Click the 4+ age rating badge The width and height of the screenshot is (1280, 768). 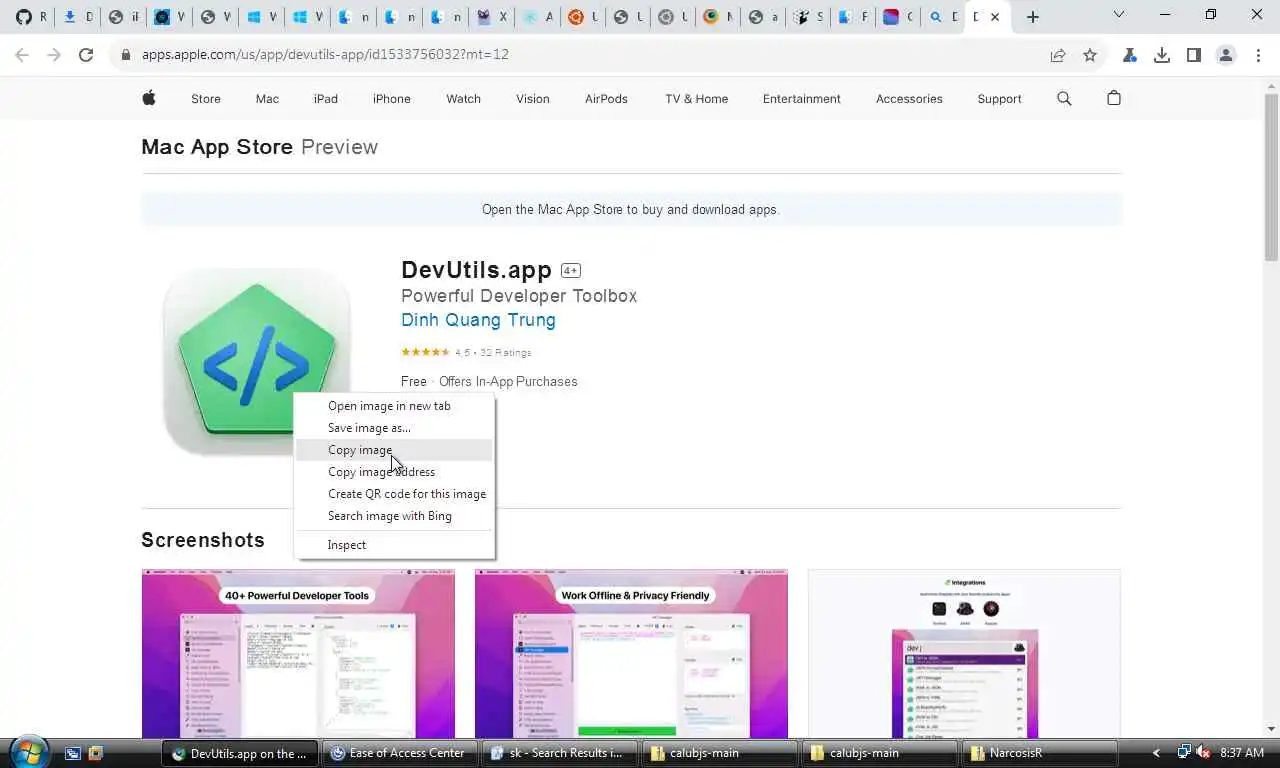coord(571,271)
